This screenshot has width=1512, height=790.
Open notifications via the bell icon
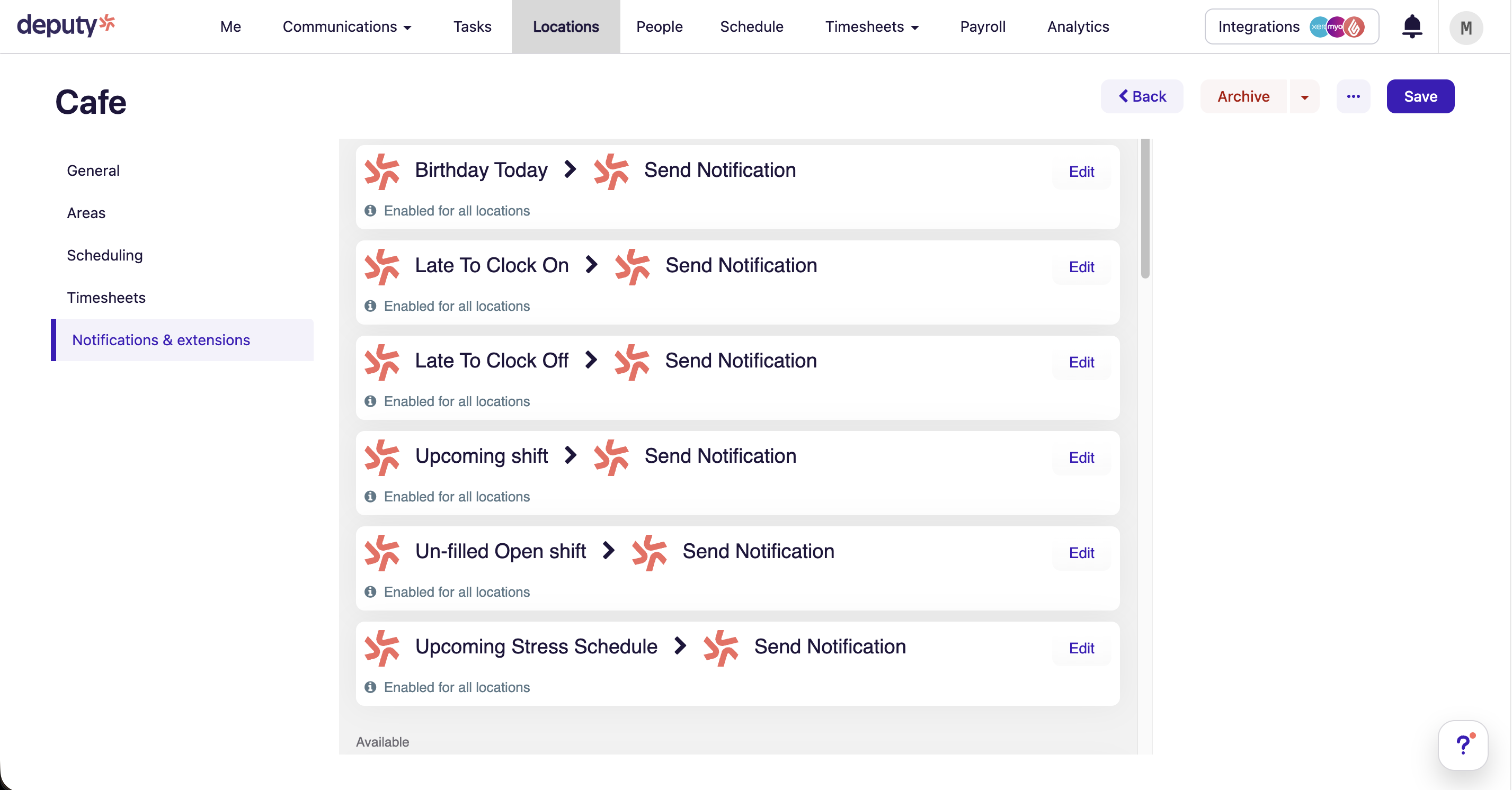point(1412,26)
